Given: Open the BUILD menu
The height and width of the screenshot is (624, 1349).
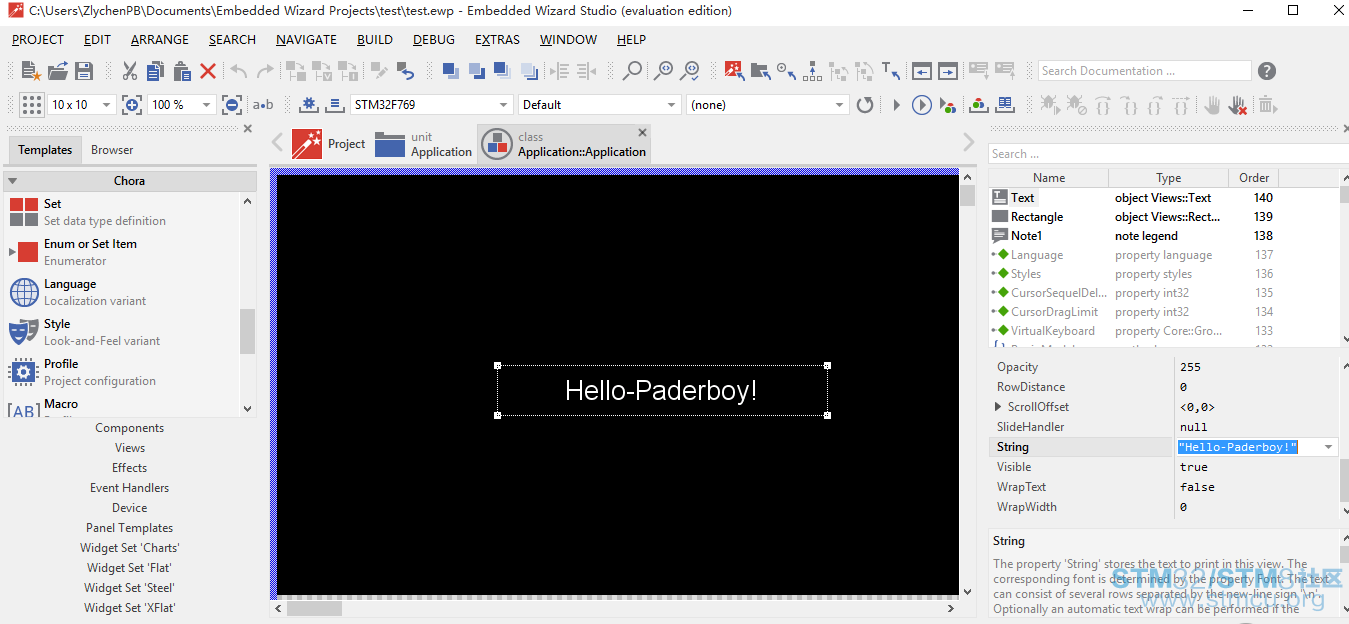Looking at the screenshot, I should 375,40.
